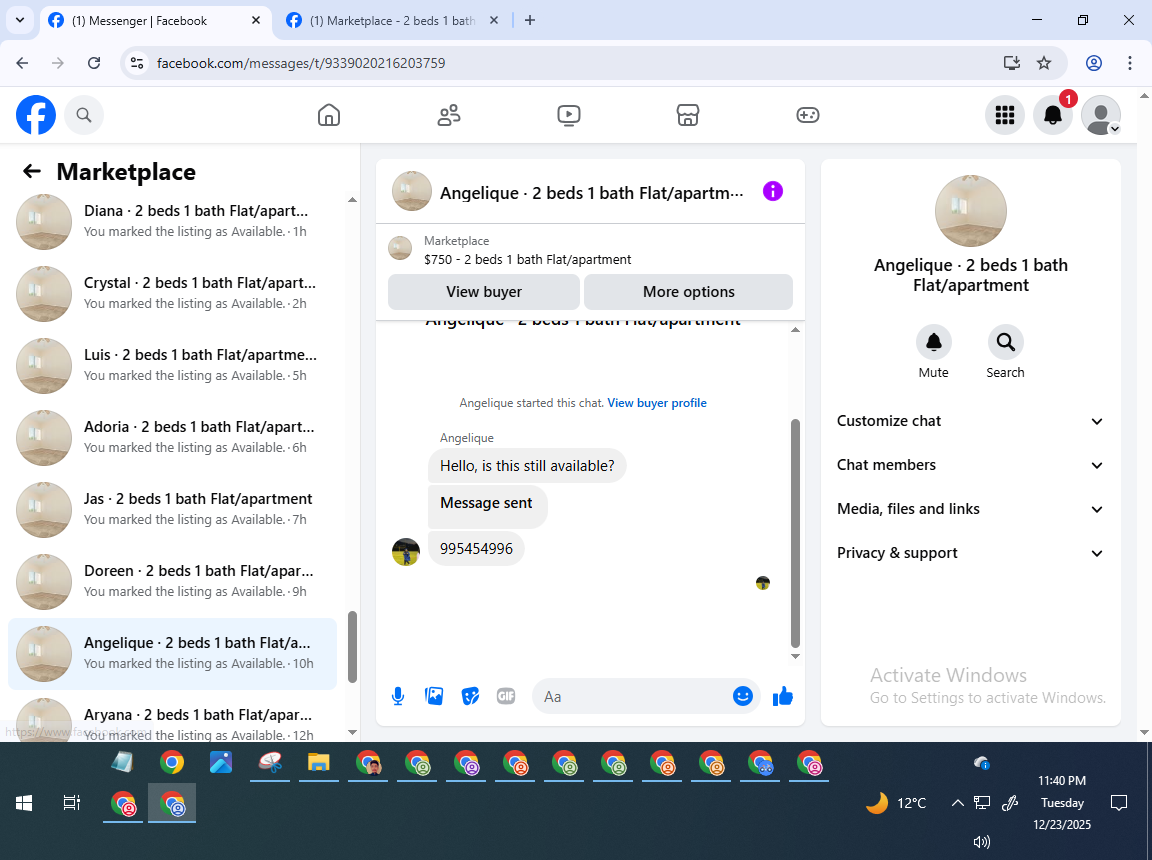Click the listing photo in right panel

coord(971,211)
